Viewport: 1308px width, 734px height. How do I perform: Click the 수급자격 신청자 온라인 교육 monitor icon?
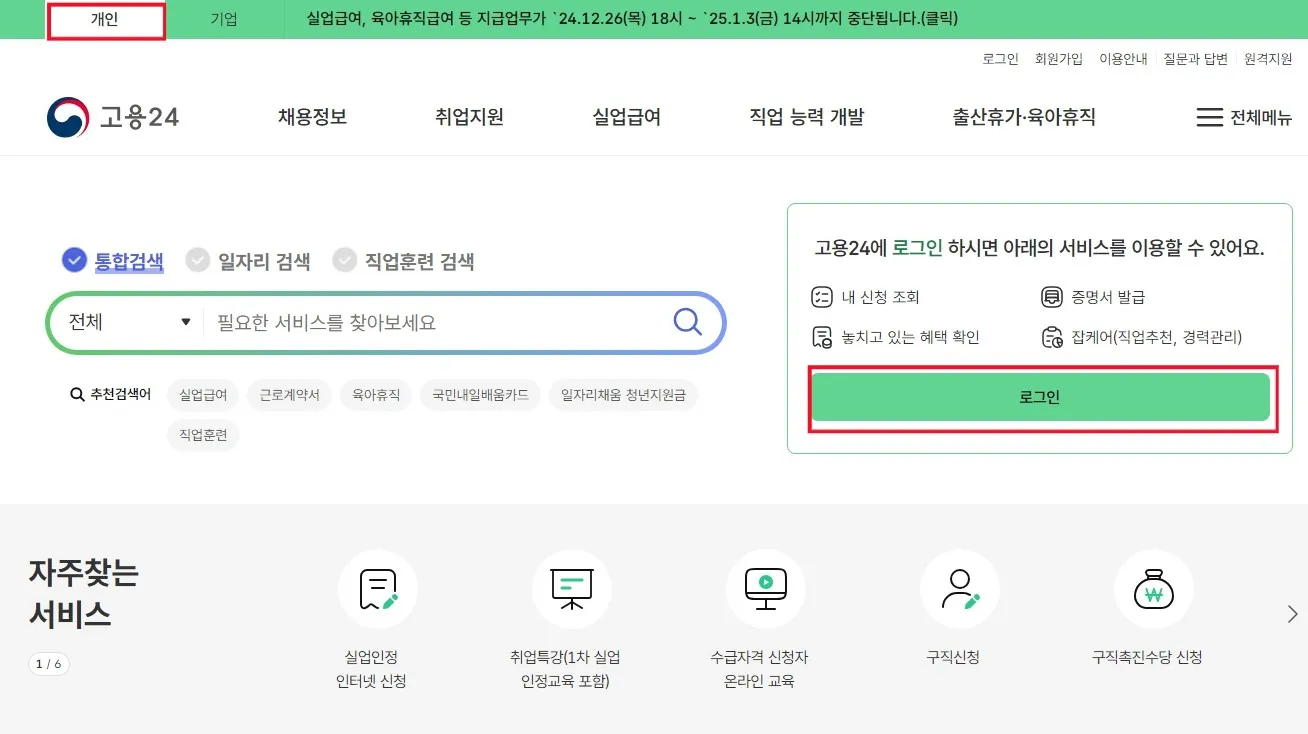click(765, 590)
